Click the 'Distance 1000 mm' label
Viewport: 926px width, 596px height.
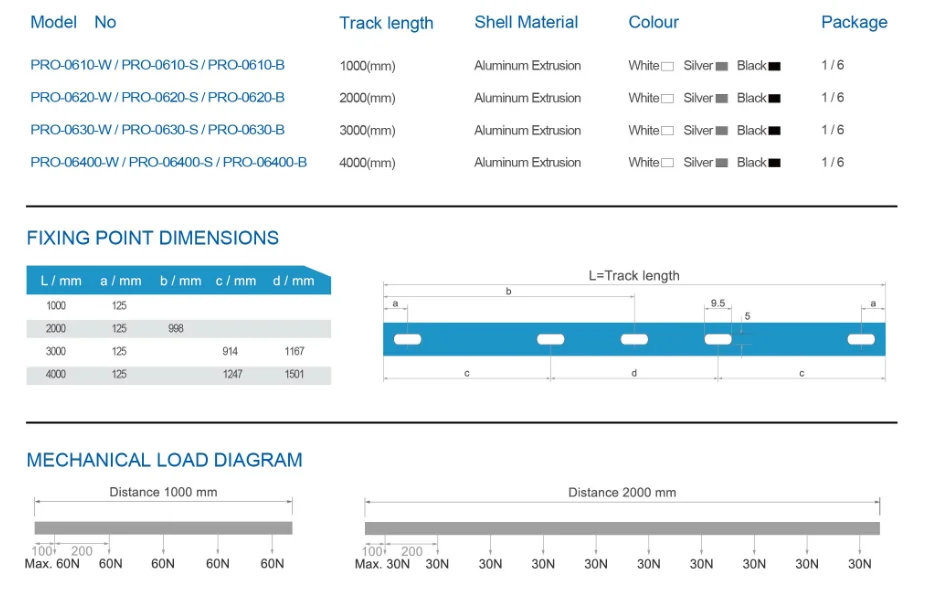(x=163, y=492)
